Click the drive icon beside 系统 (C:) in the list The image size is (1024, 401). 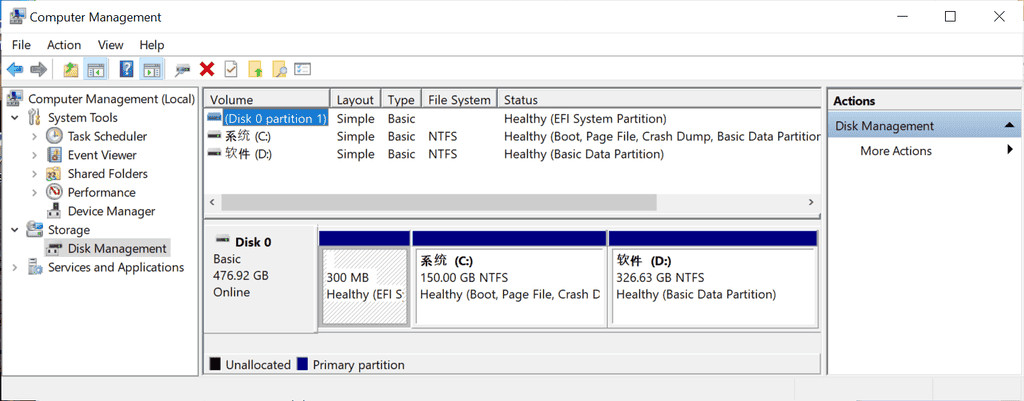coord(214,136)
